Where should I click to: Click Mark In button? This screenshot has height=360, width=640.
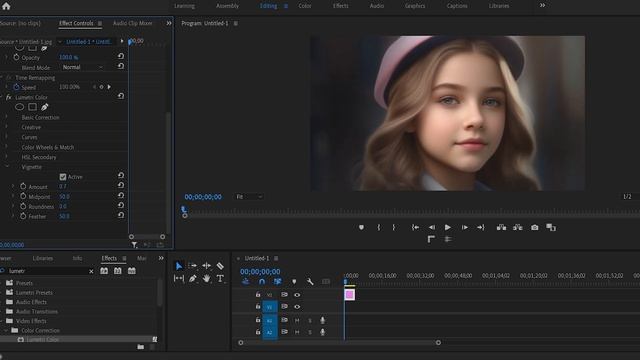(379, 227)
